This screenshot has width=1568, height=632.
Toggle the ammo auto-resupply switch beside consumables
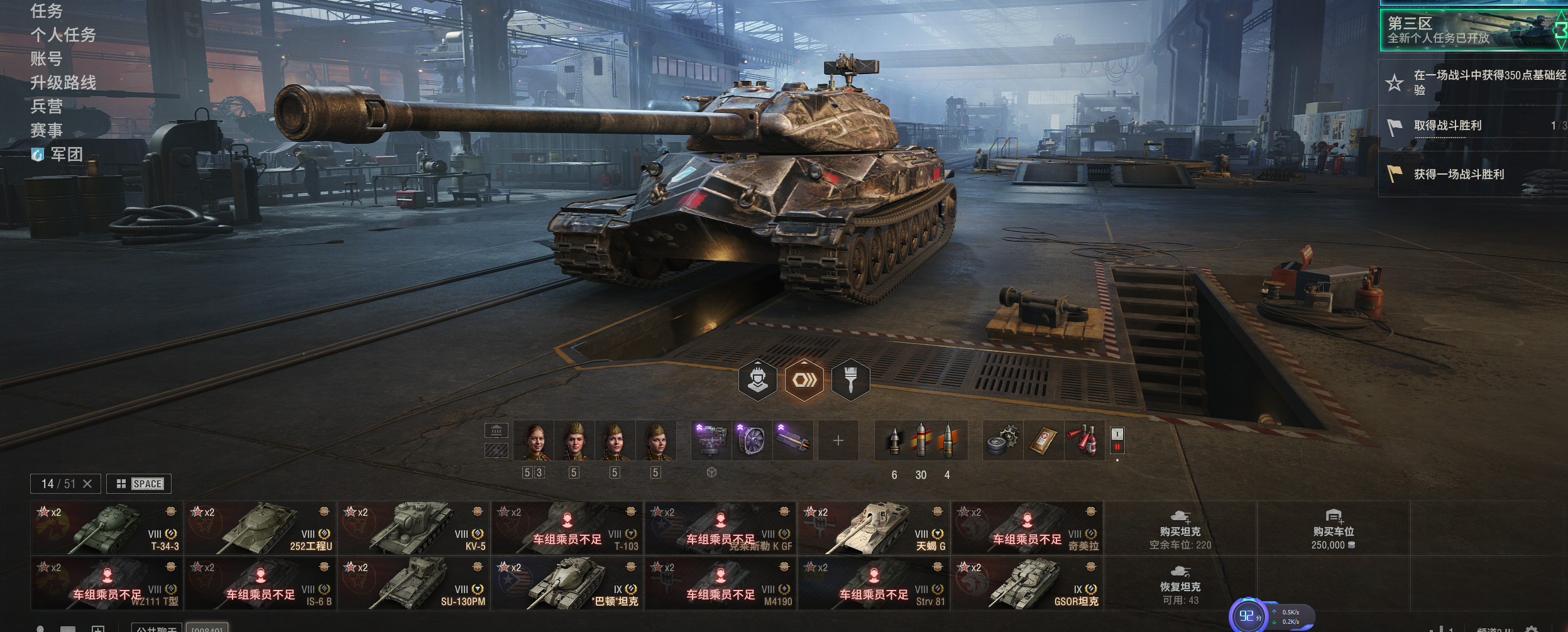(x=1117, y=440)
